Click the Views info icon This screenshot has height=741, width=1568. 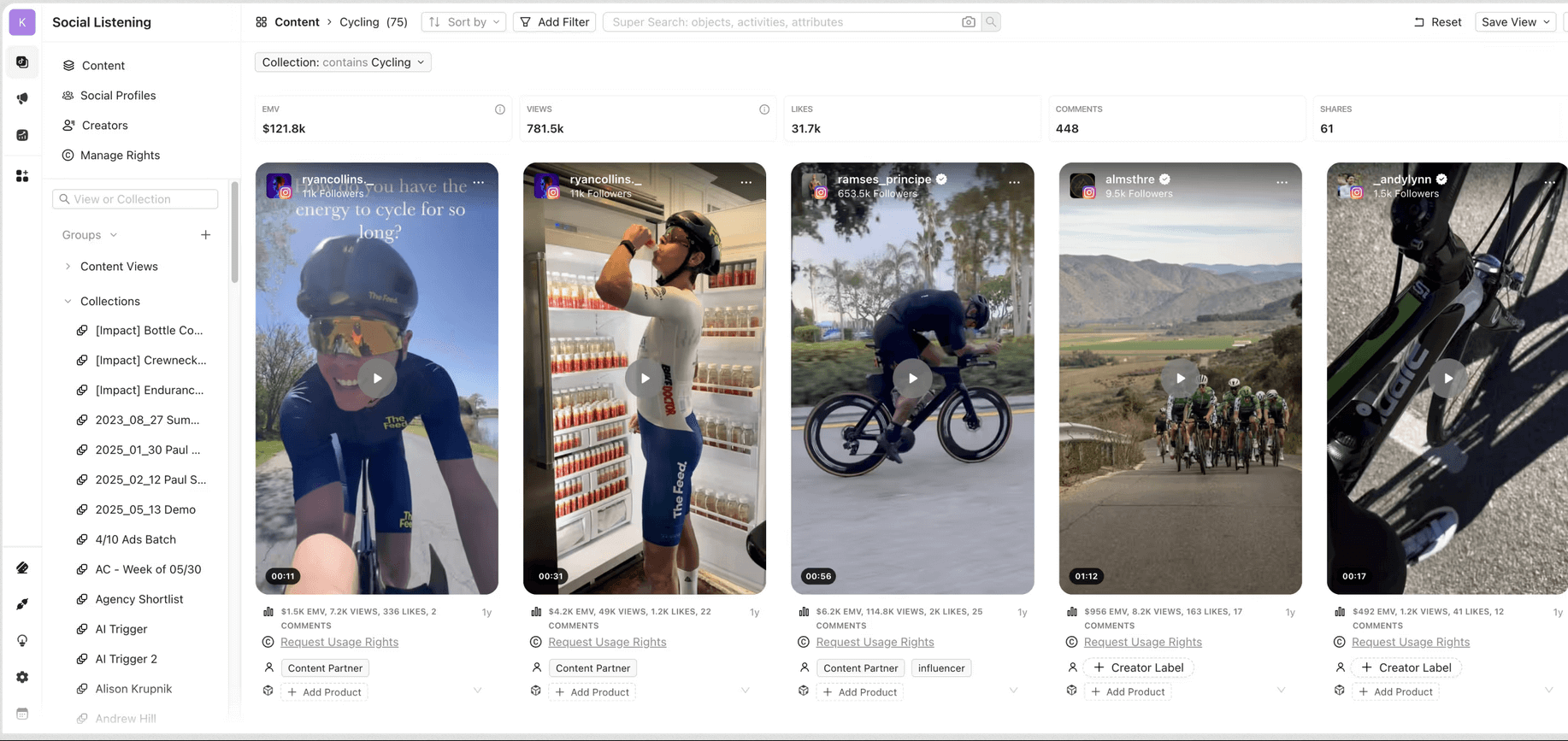tap(764, 109)
